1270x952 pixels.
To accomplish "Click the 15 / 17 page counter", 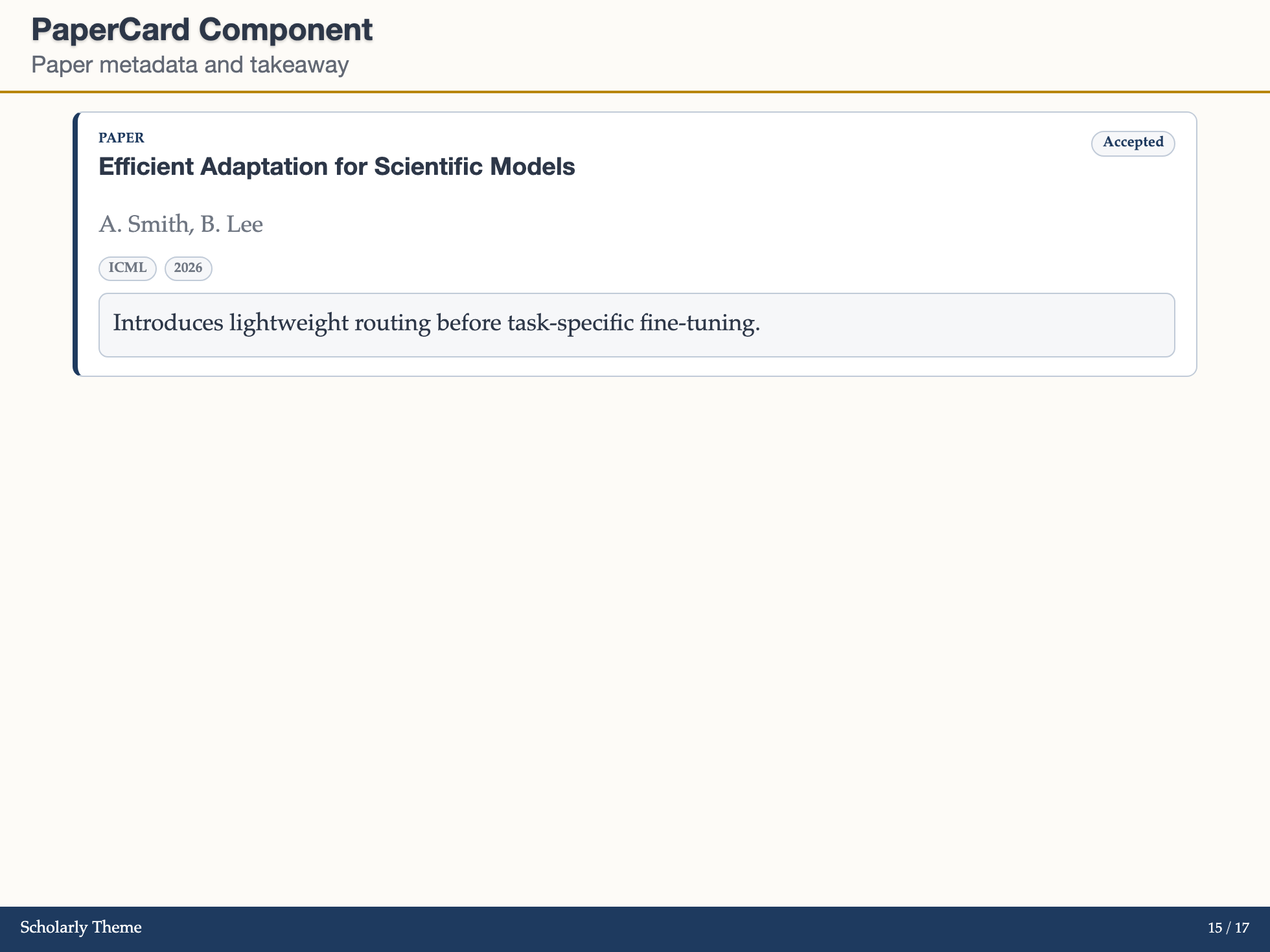I will point(1229,927).
